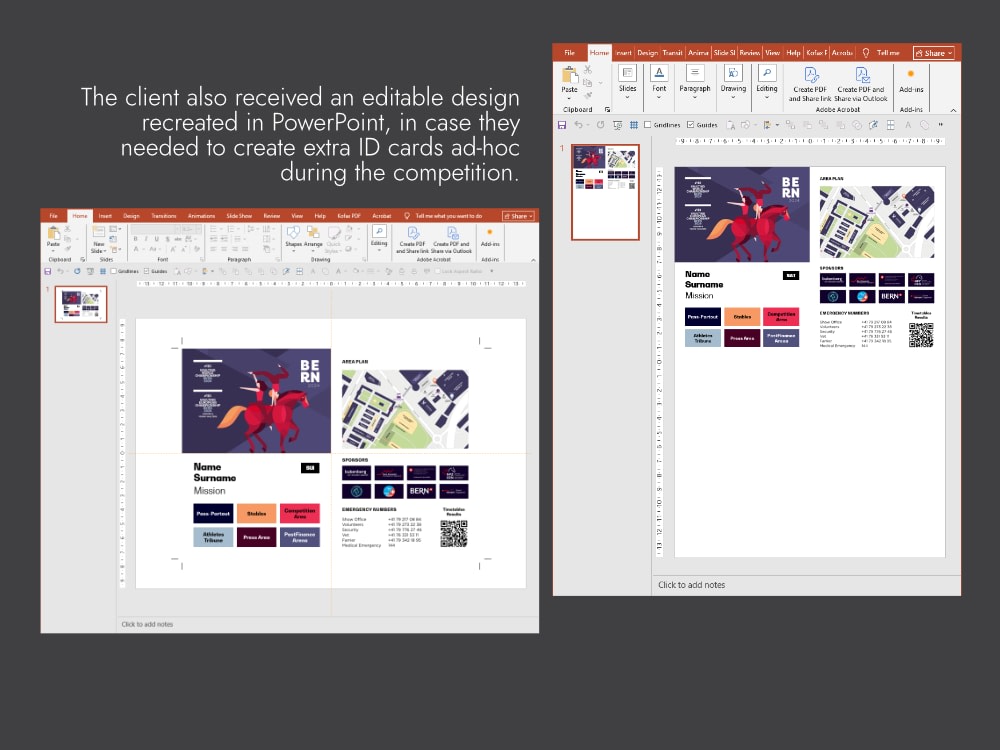Select slide 1 thumbnail in right window
The image size is (1000, 750).
tap(605, 191)
